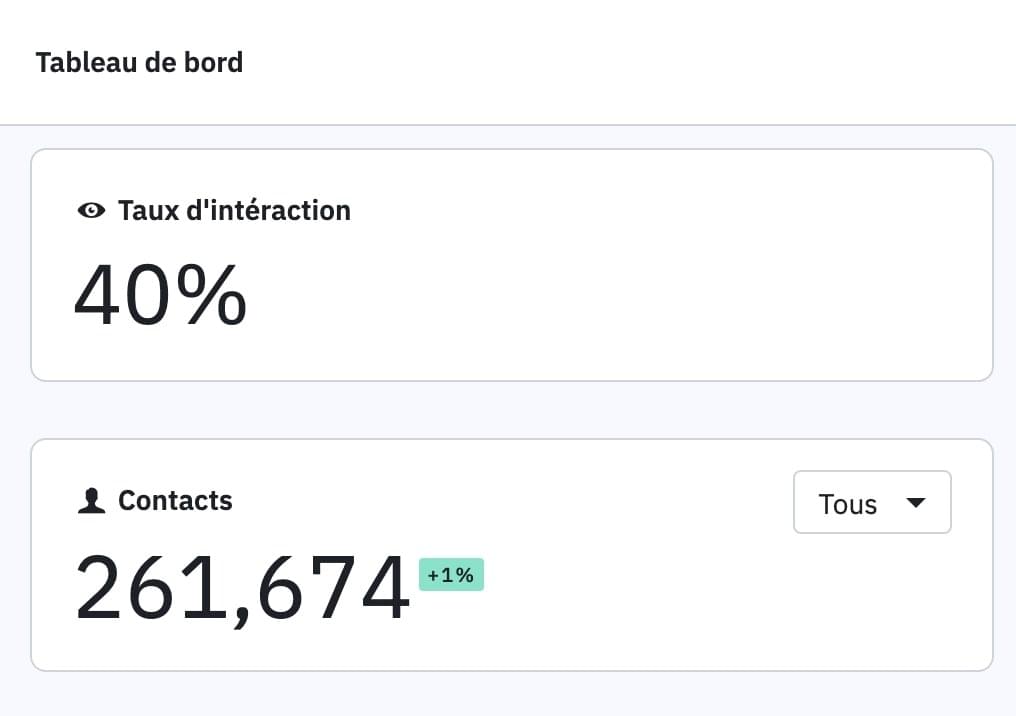Click the eye icon beside Taux d'intéraction
The height and width of the screenshot is (716, 1016).
click(91, 211)
